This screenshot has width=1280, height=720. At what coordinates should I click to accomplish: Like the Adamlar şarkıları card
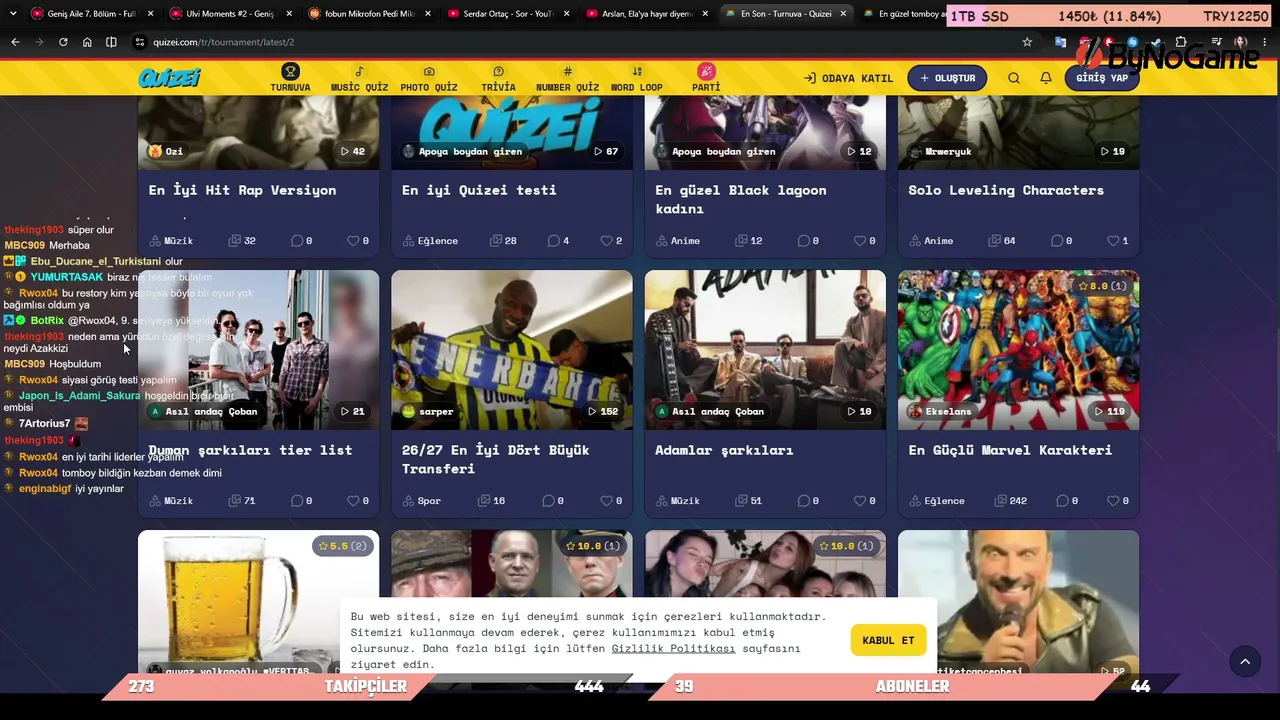(859, 501)
